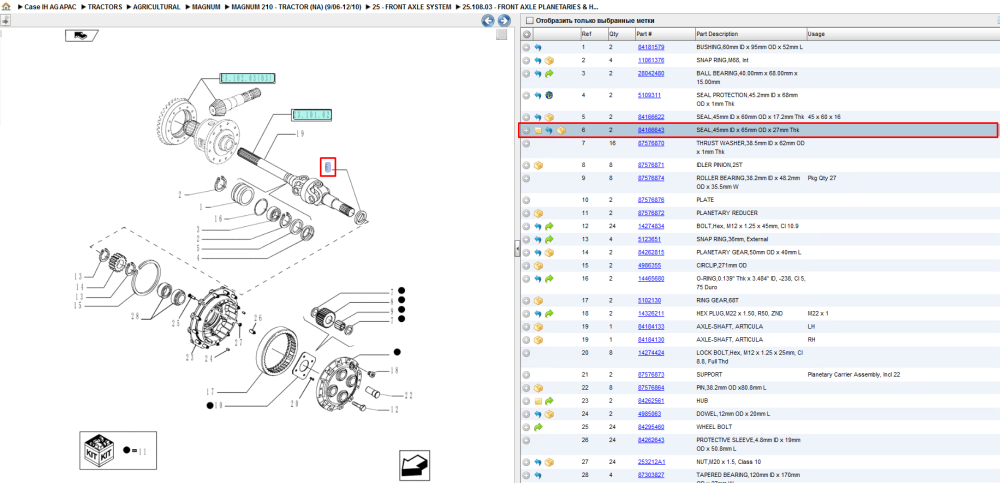
Task: Go to the home page icon
Action: click(x=5, y=6)
